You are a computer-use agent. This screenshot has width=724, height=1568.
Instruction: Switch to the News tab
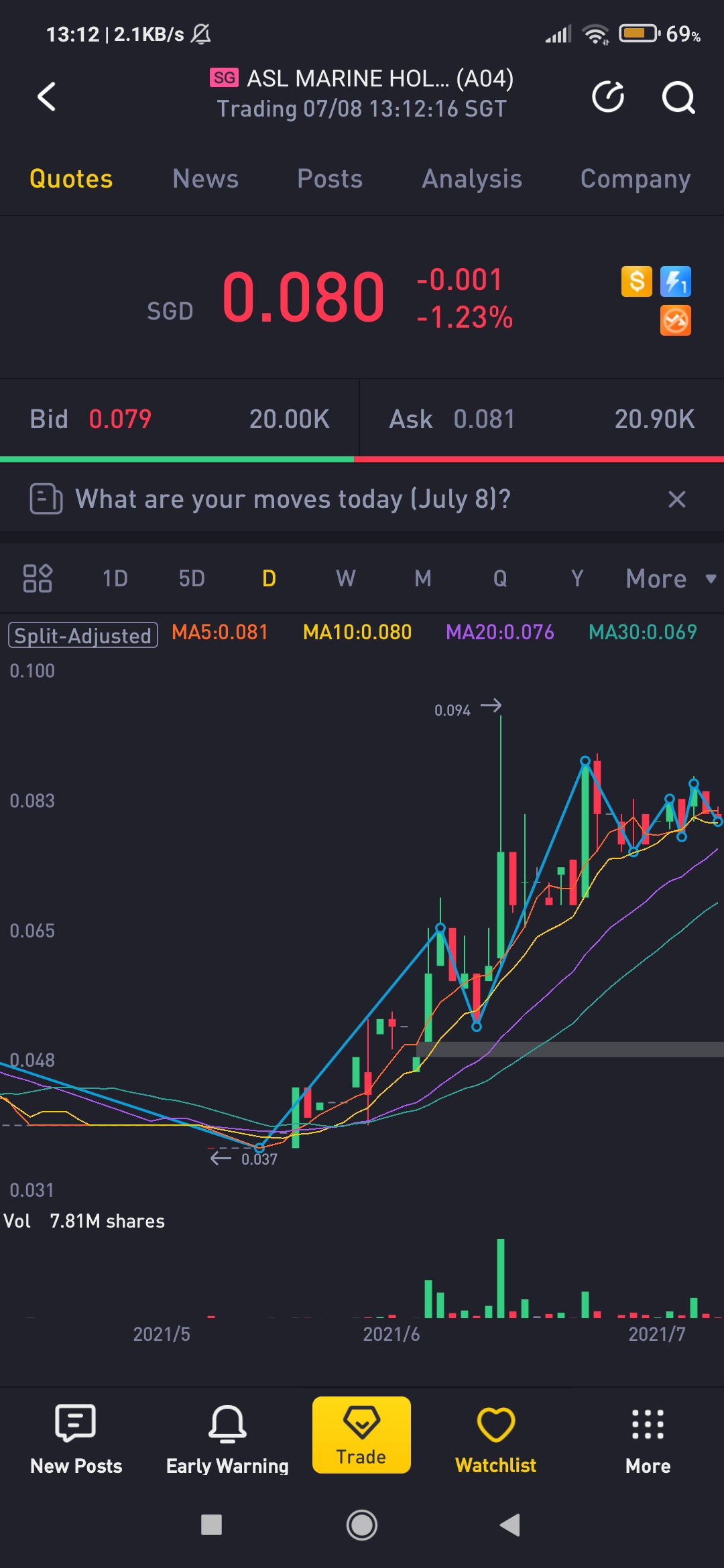pos(205,179)
